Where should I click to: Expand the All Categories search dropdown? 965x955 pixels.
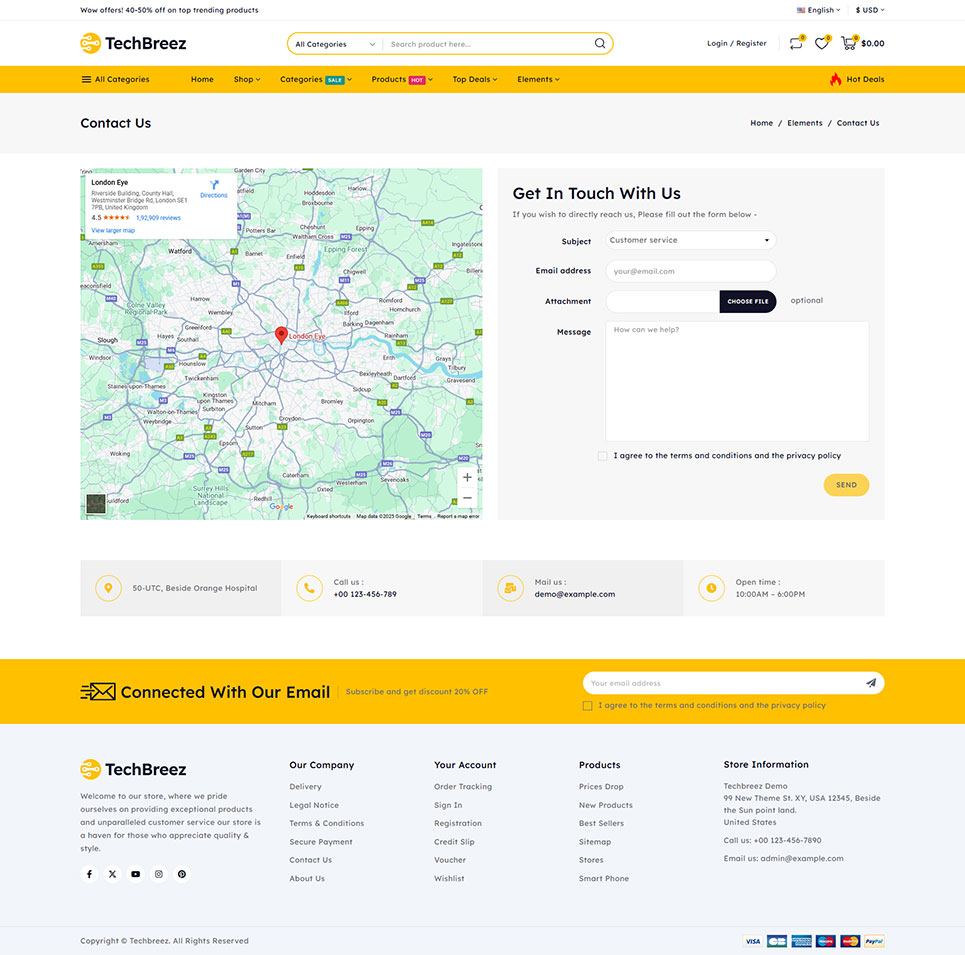point(335,44)
